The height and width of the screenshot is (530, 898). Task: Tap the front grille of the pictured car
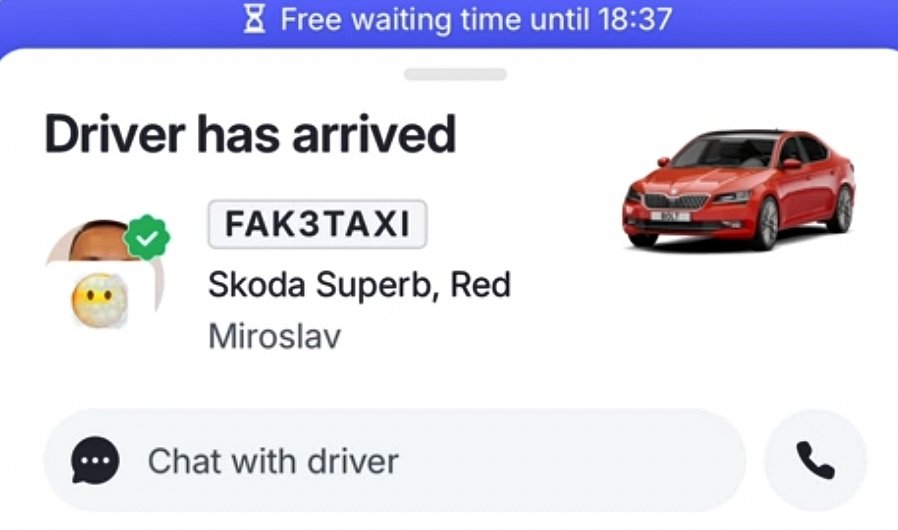(677, 201)
